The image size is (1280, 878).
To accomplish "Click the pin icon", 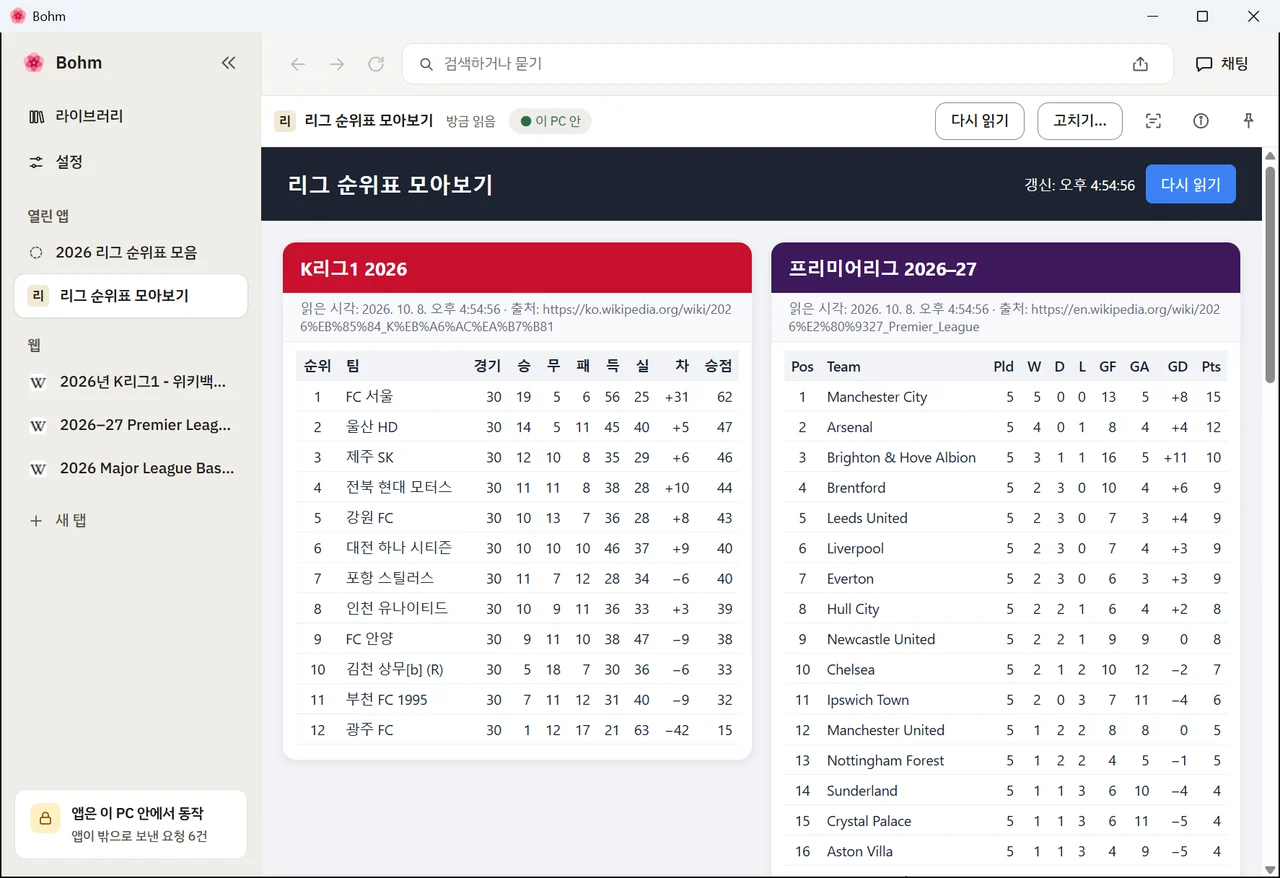I will pyautogui.click(x=1248, y=121).
